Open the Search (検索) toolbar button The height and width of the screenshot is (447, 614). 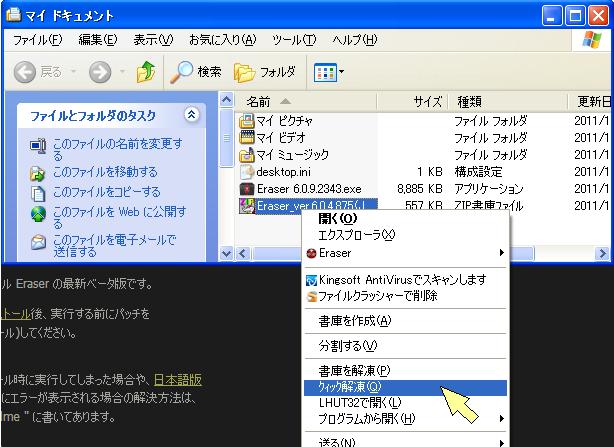[195, 72]
